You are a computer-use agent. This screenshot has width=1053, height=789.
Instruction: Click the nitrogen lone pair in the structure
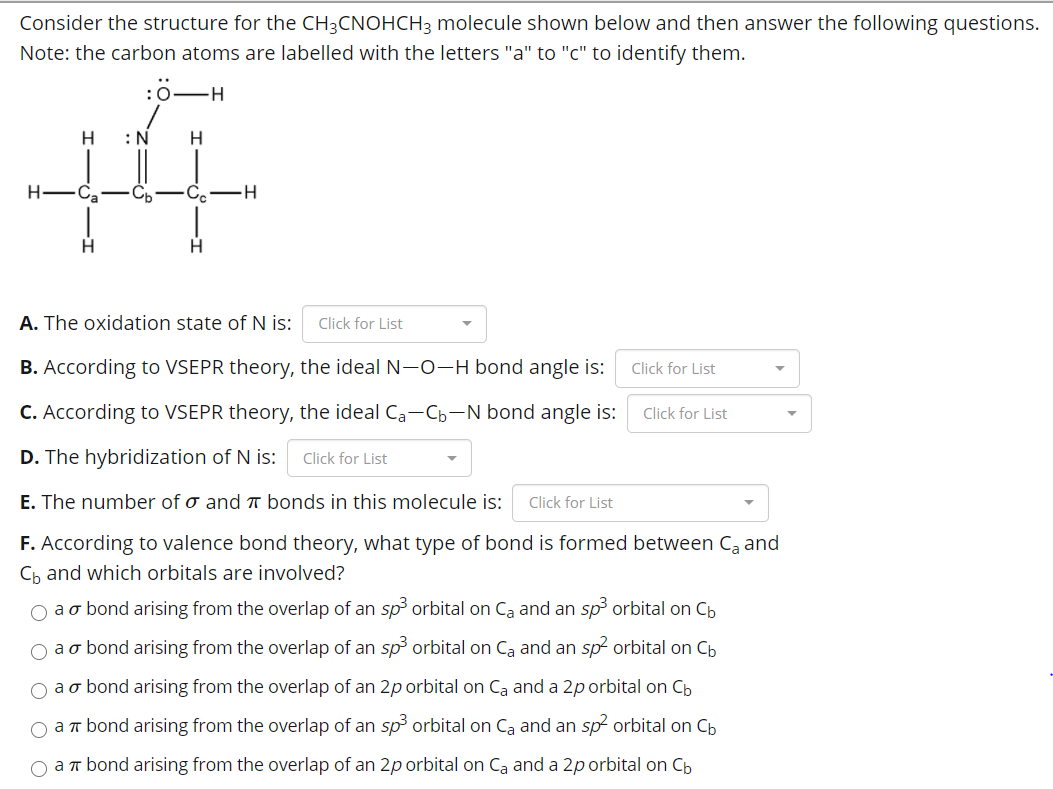click(x=127, y=138)
